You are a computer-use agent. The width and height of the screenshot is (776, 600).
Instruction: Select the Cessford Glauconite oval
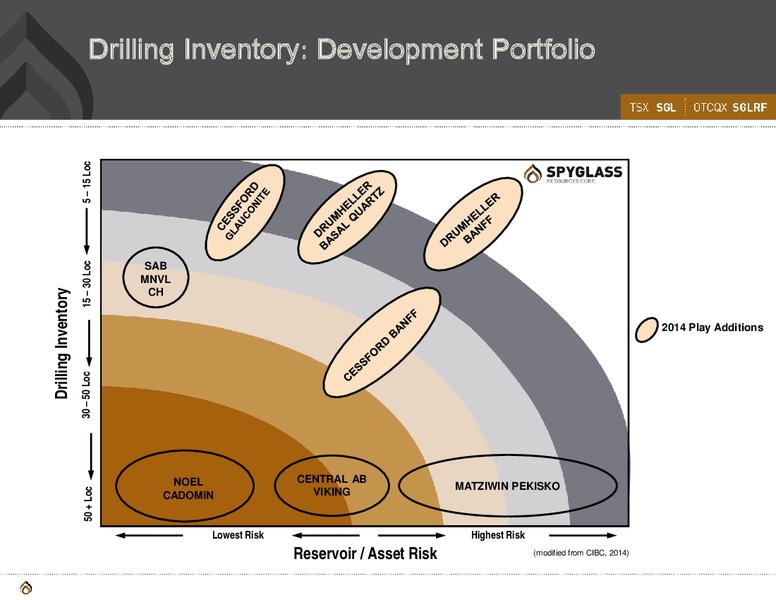tap(244, 212)
